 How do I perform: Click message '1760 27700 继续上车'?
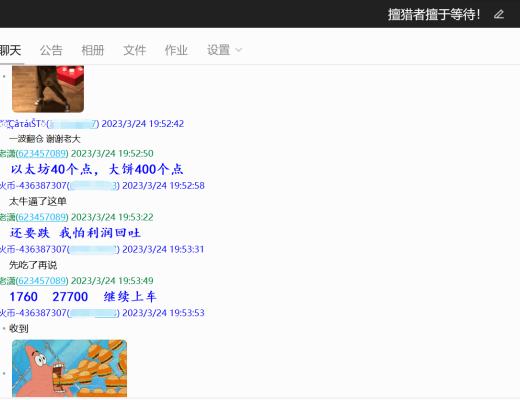pyautogui.click(x=83, y=297)
